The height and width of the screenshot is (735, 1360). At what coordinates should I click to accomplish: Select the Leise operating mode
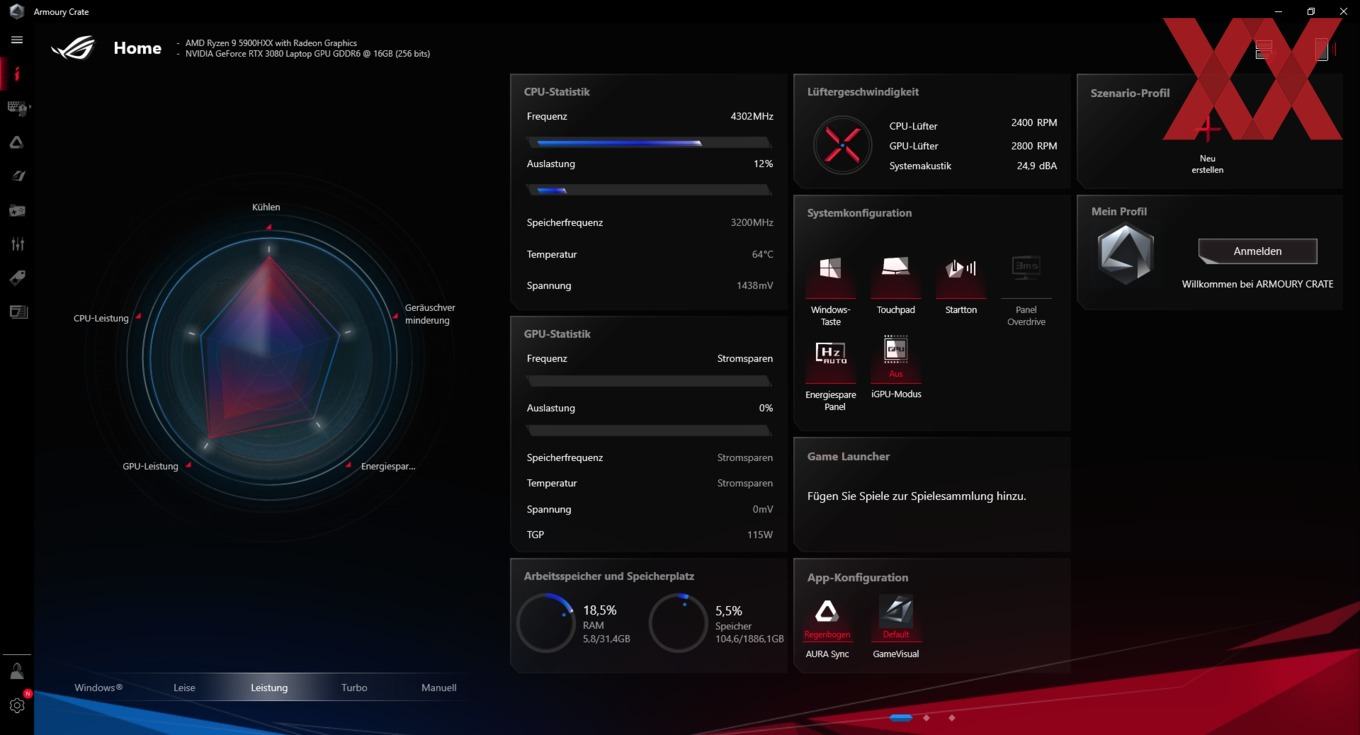(x=184, y=688)
